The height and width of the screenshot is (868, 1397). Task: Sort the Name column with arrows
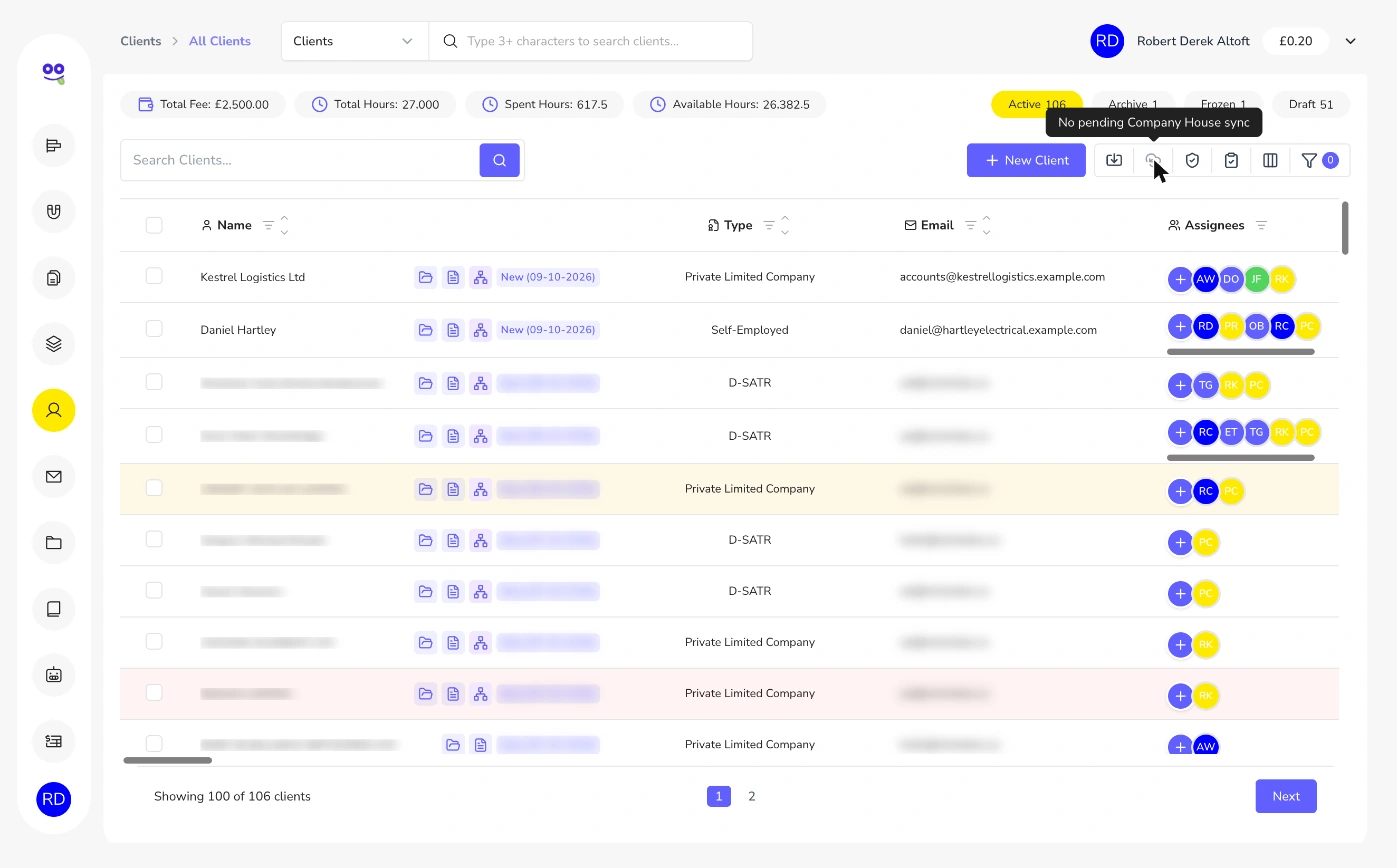click(x=285, y=226)
